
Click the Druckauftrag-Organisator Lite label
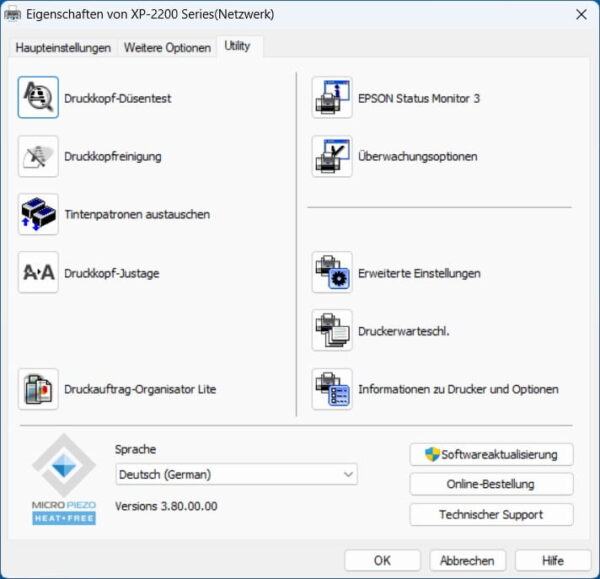[140, 389]
